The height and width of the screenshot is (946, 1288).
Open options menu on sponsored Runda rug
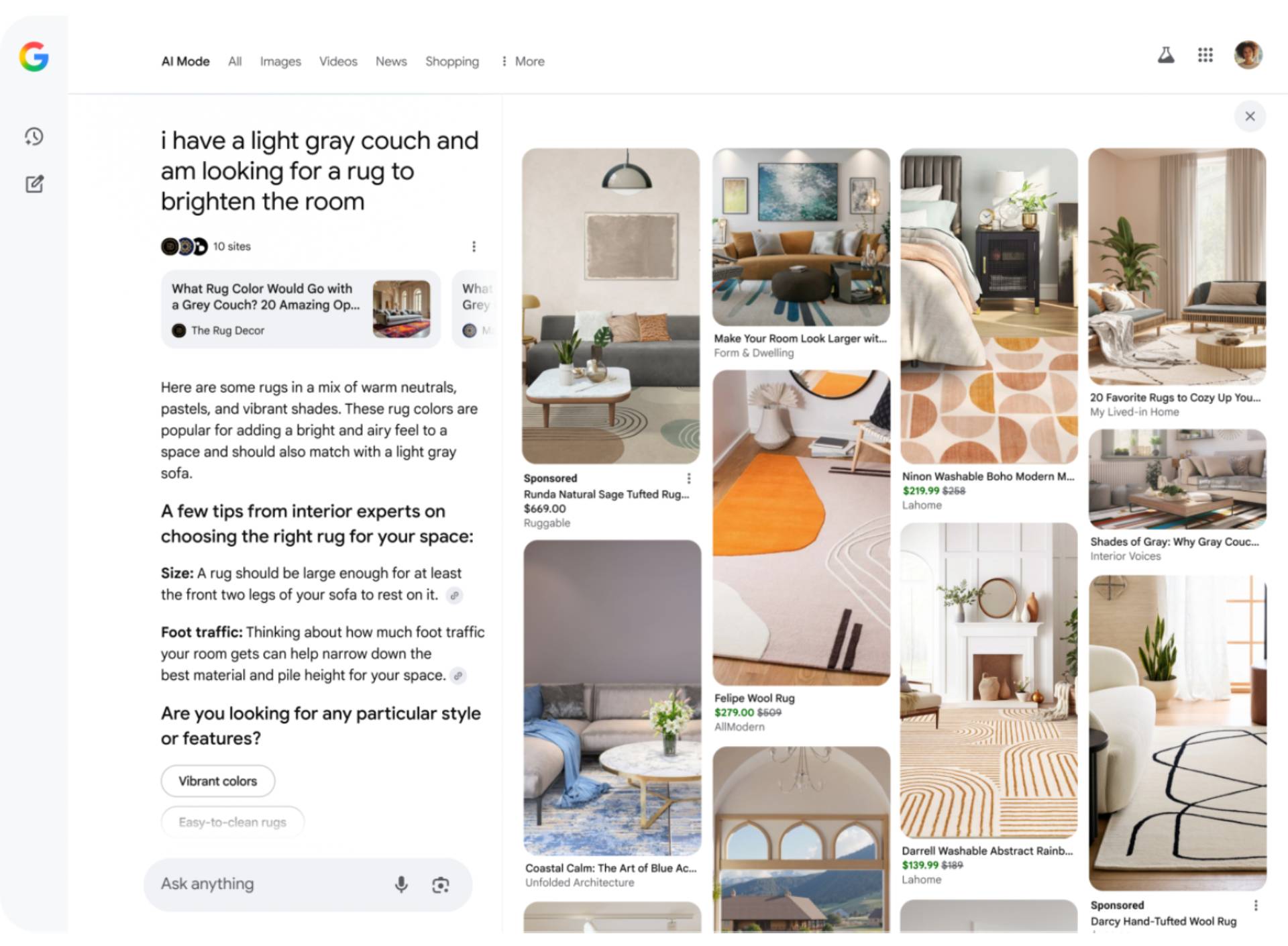(x=688, y=478)
